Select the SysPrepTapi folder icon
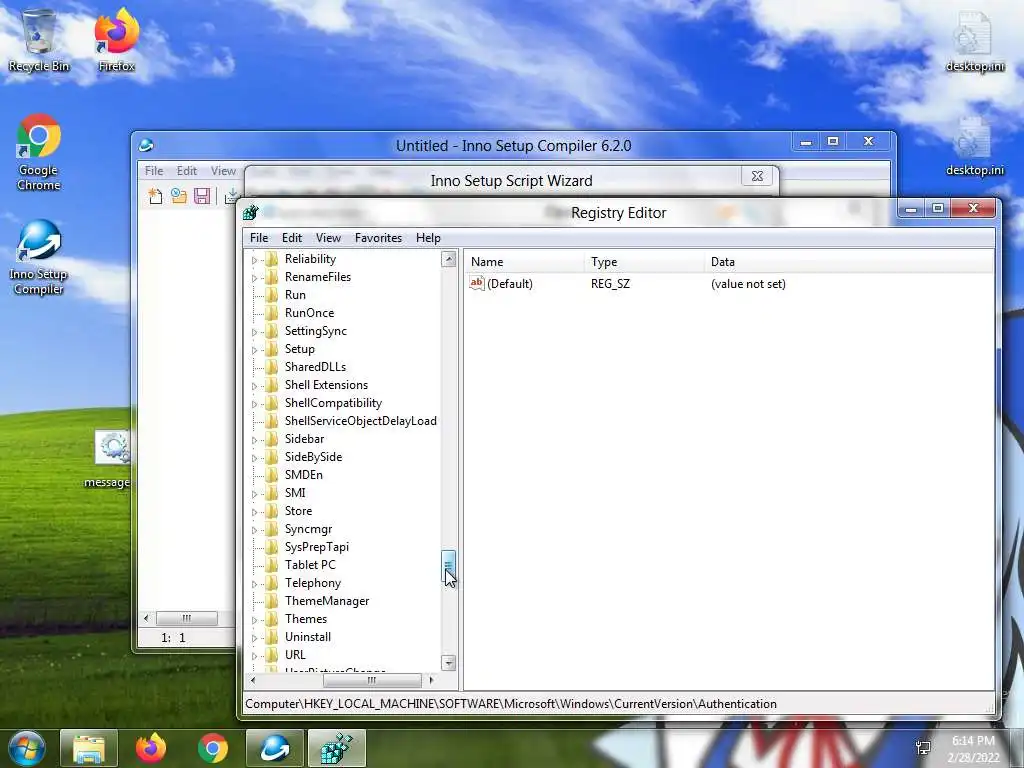Viewport: 1024px width, 768px height. tap(272, 547)
